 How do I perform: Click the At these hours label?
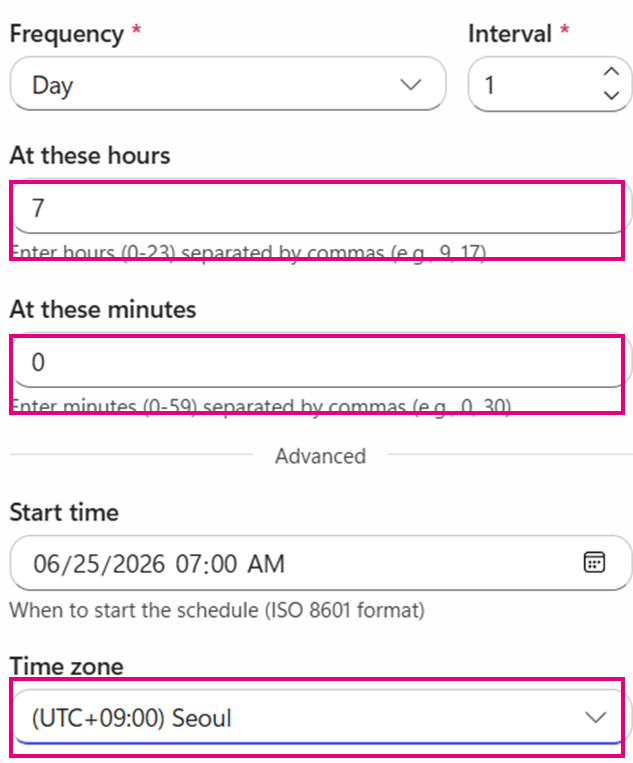(90, 156)
